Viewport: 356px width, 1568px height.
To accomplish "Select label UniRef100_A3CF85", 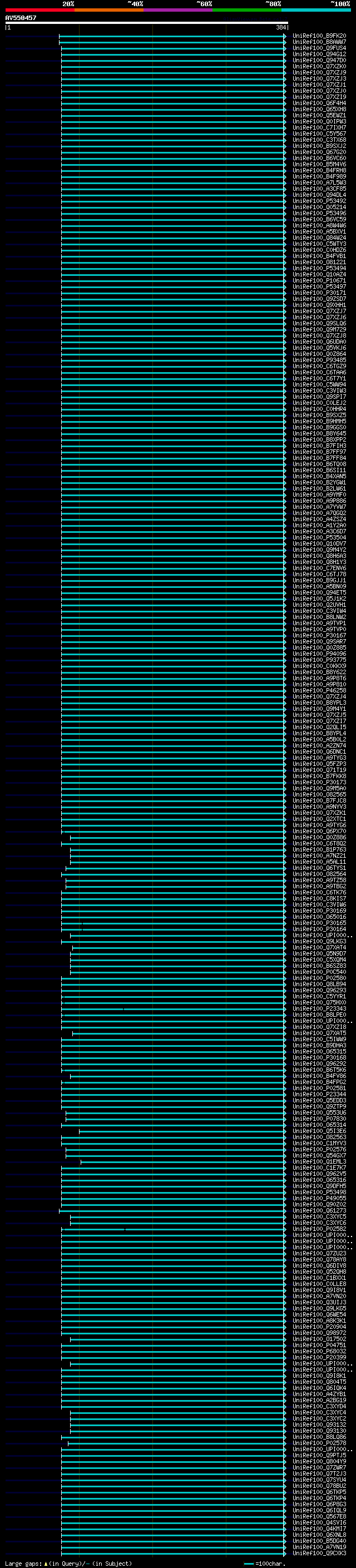I will tap(319, 189).
